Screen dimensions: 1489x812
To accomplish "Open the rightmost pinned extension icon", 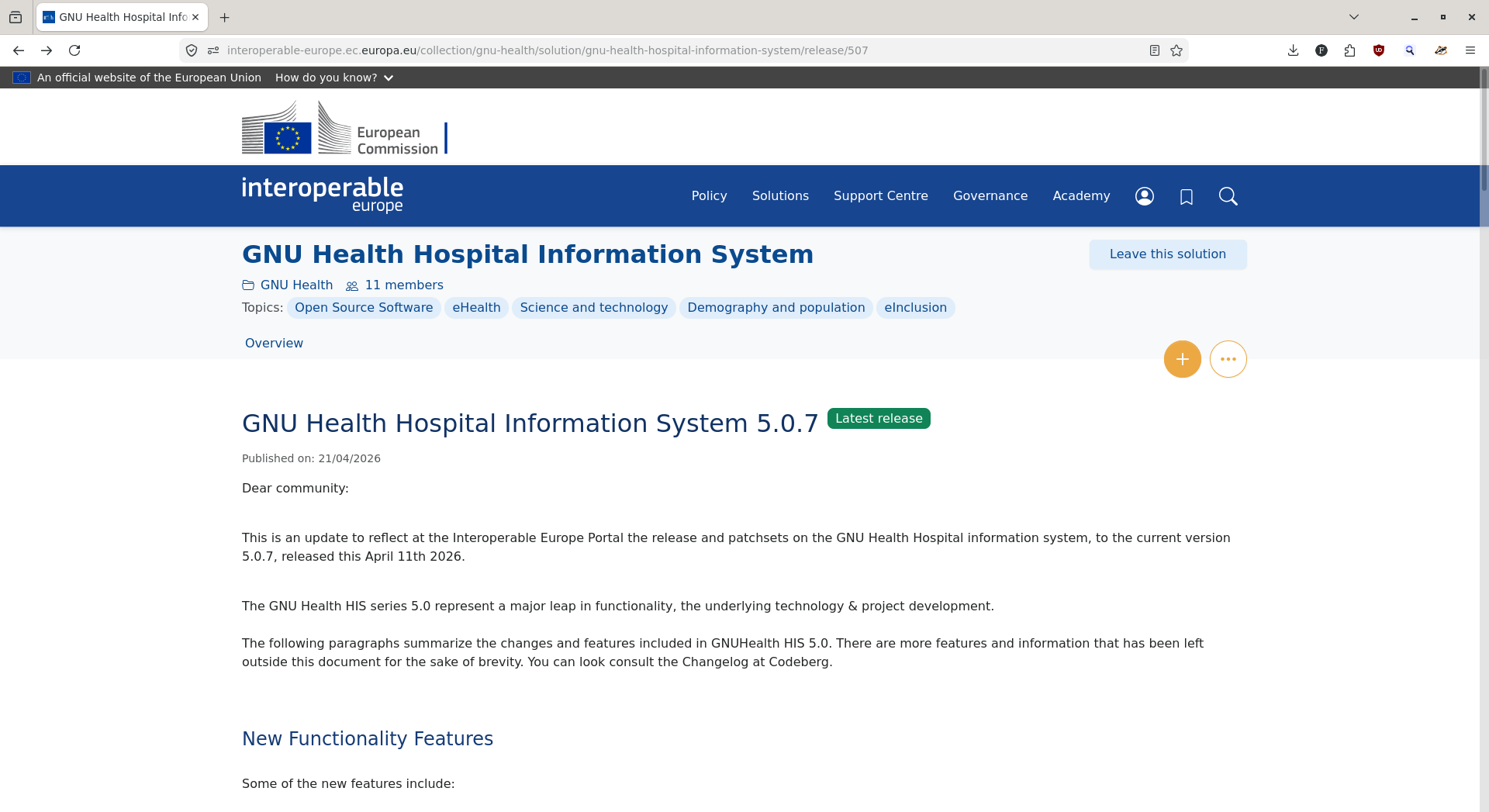I will click(1441, 50).
